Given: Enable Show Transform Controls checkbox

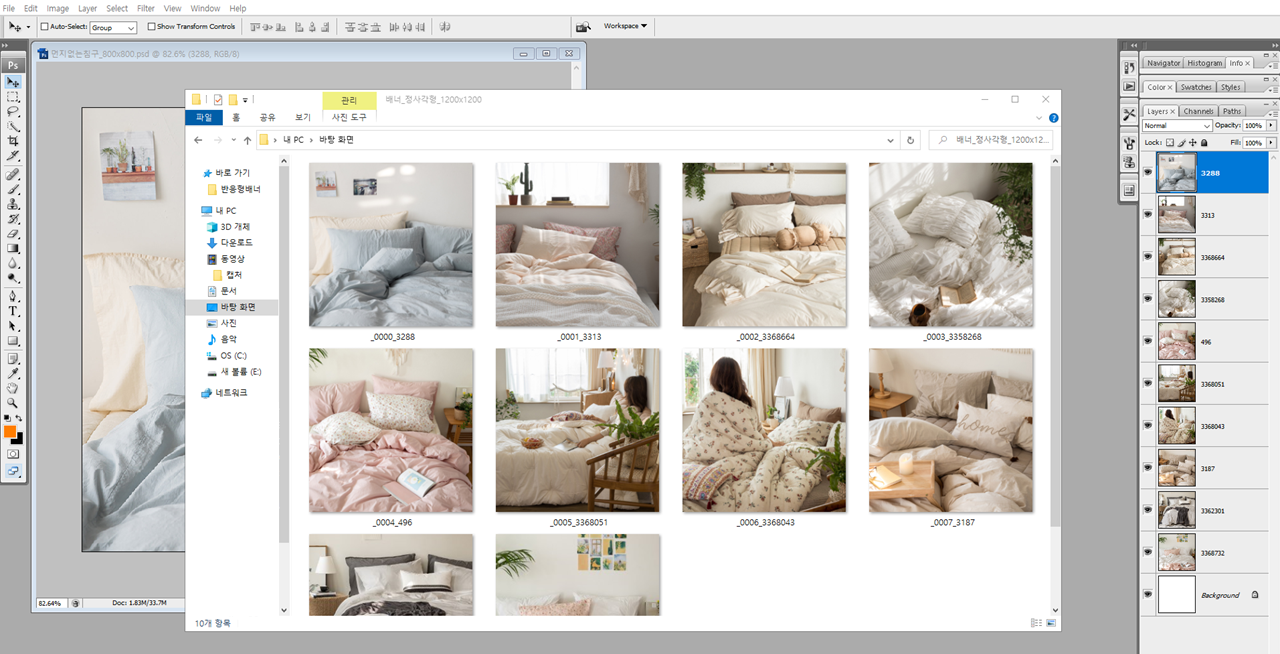Looking at the screenshot, I should tap(151, 27).
